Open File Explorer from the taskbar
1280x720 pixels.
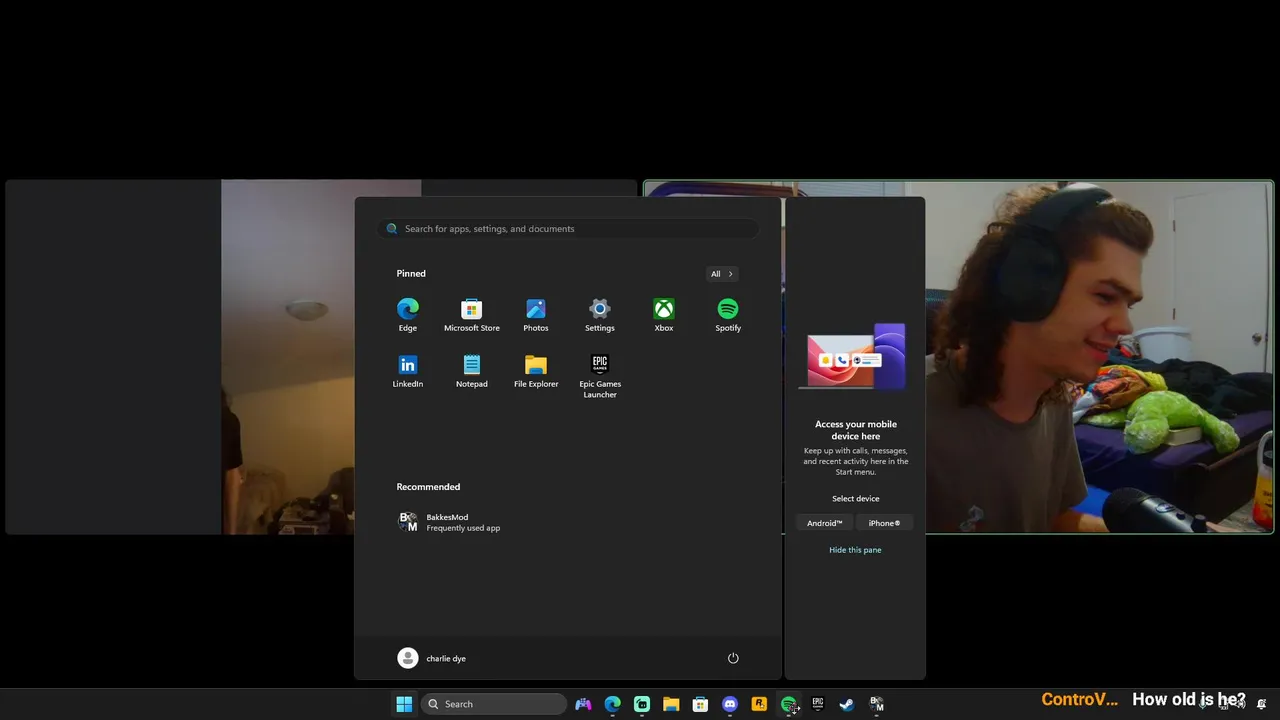[x=671, y=704]
